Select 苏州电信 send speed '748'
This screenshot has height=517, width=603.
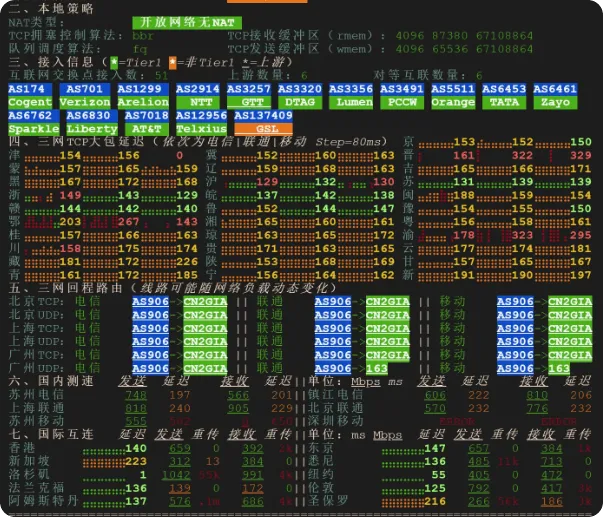click(136, 395)
